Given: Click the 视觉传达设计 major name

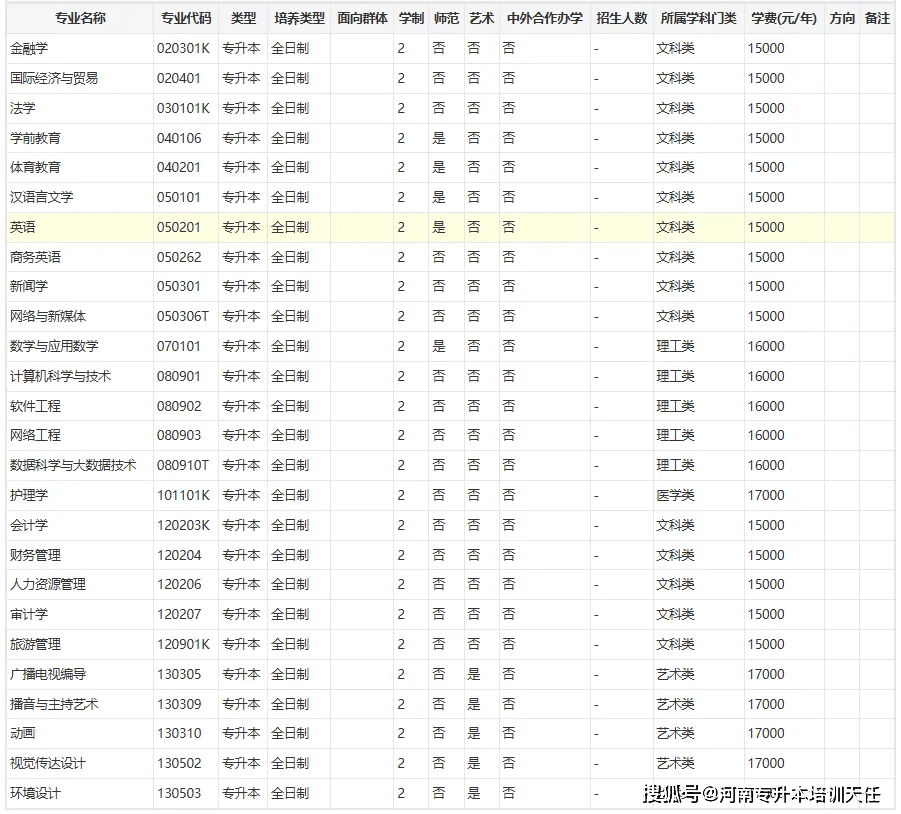Looking at the screenshot, I should coord(48,763).
